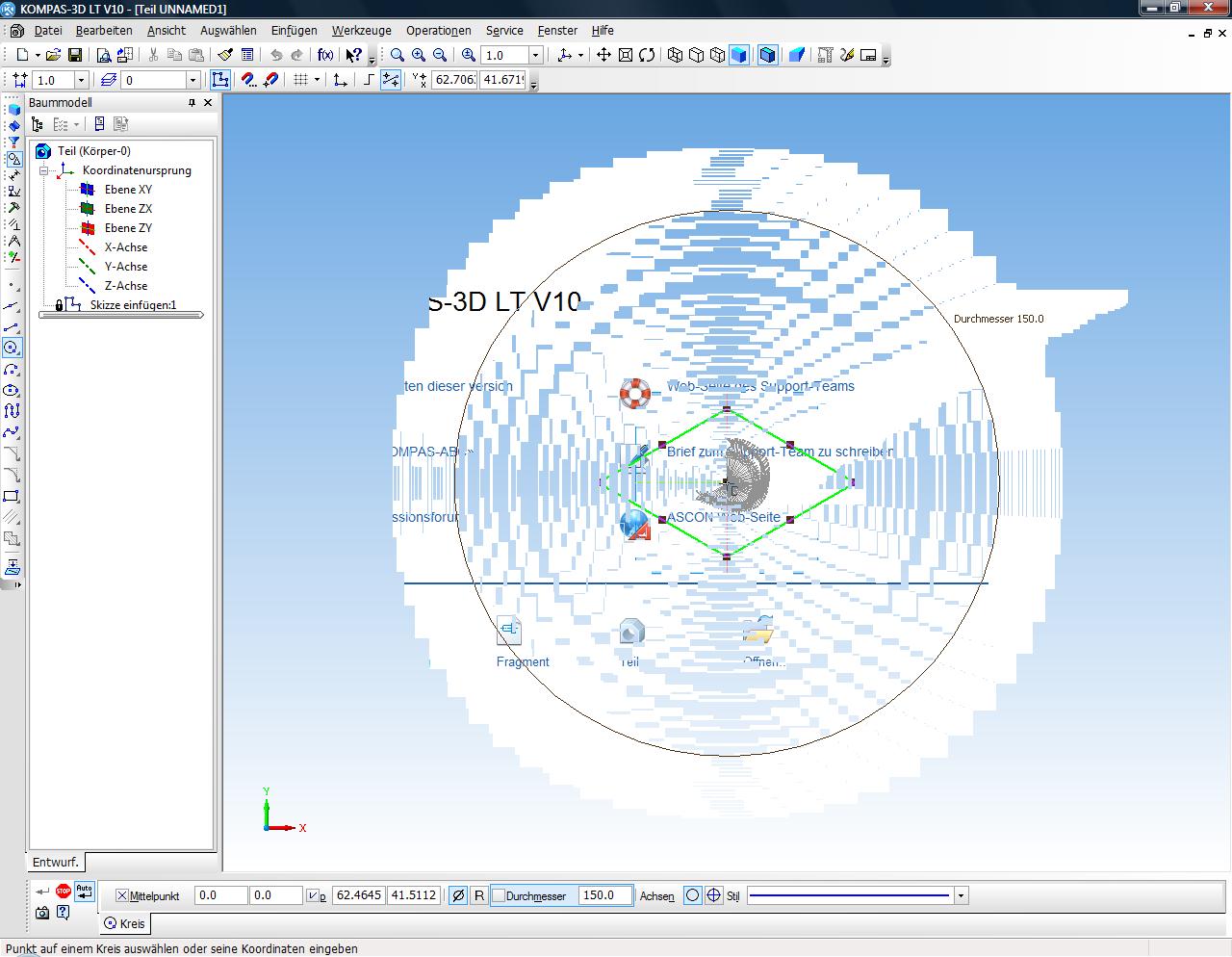Switch to the Entwurf. tab

(56, 862)
